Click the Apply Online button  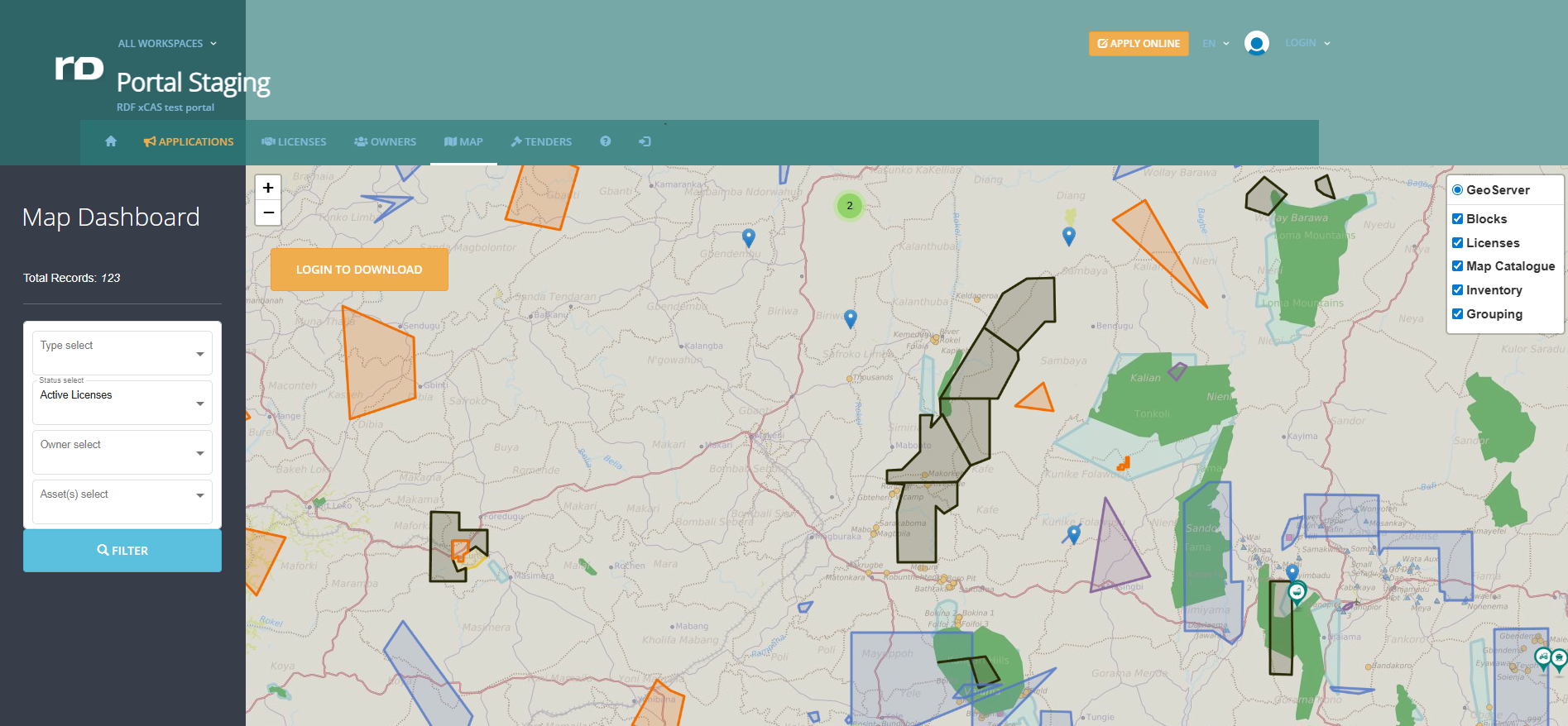1139,44
